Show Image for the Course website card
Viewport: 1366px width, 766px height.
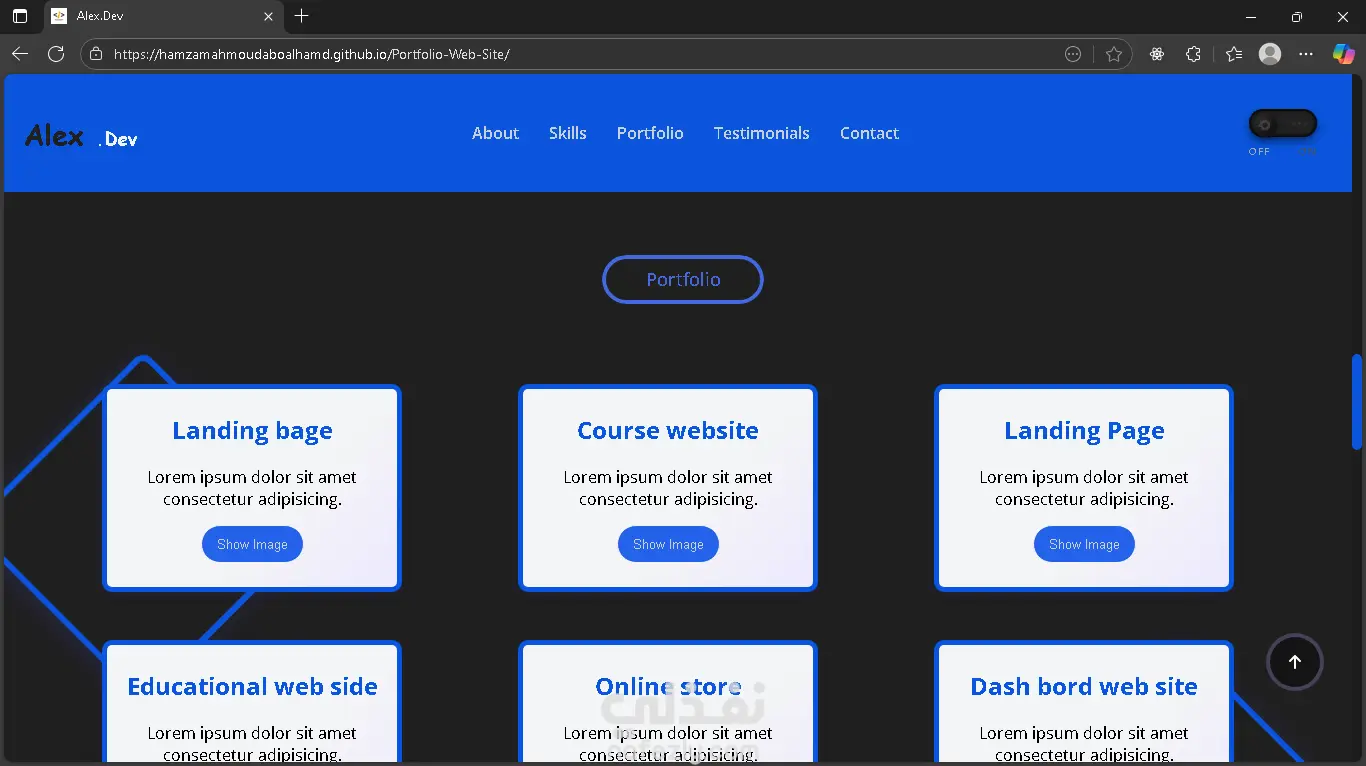(x=668, y=544)
